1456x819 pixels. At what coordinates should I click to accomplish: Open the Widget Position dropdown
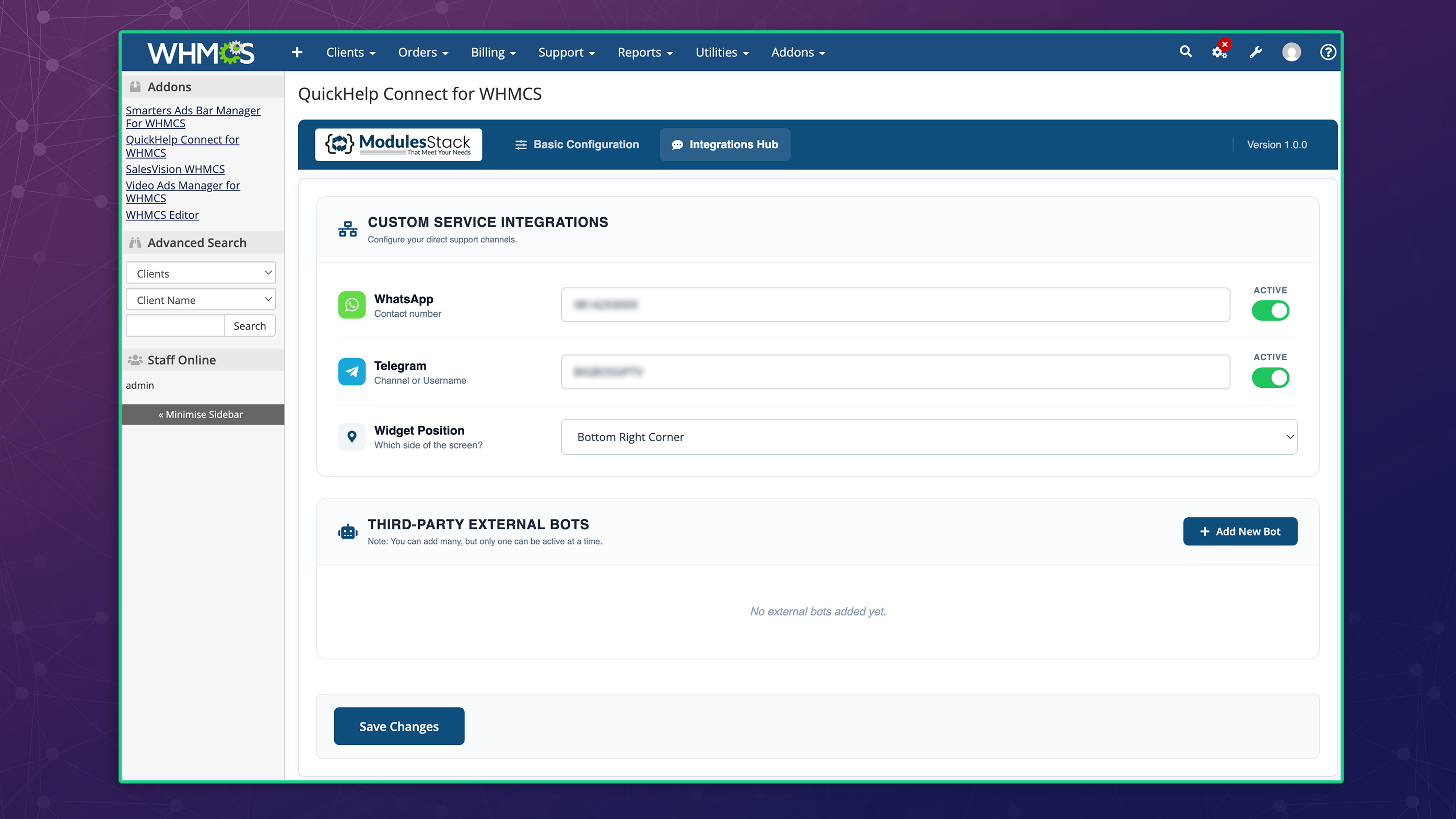click(x=928, y=436)
